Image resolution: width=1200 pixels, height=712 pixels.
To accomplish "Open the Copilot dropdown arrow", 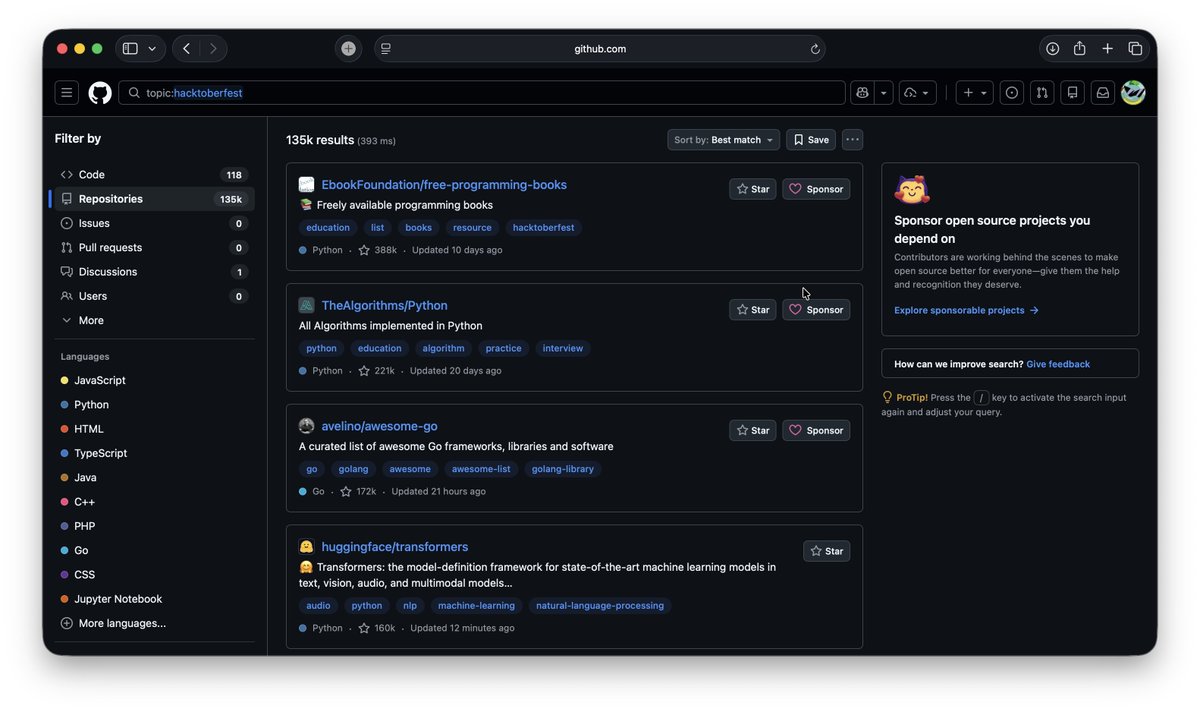I will 884,93.
